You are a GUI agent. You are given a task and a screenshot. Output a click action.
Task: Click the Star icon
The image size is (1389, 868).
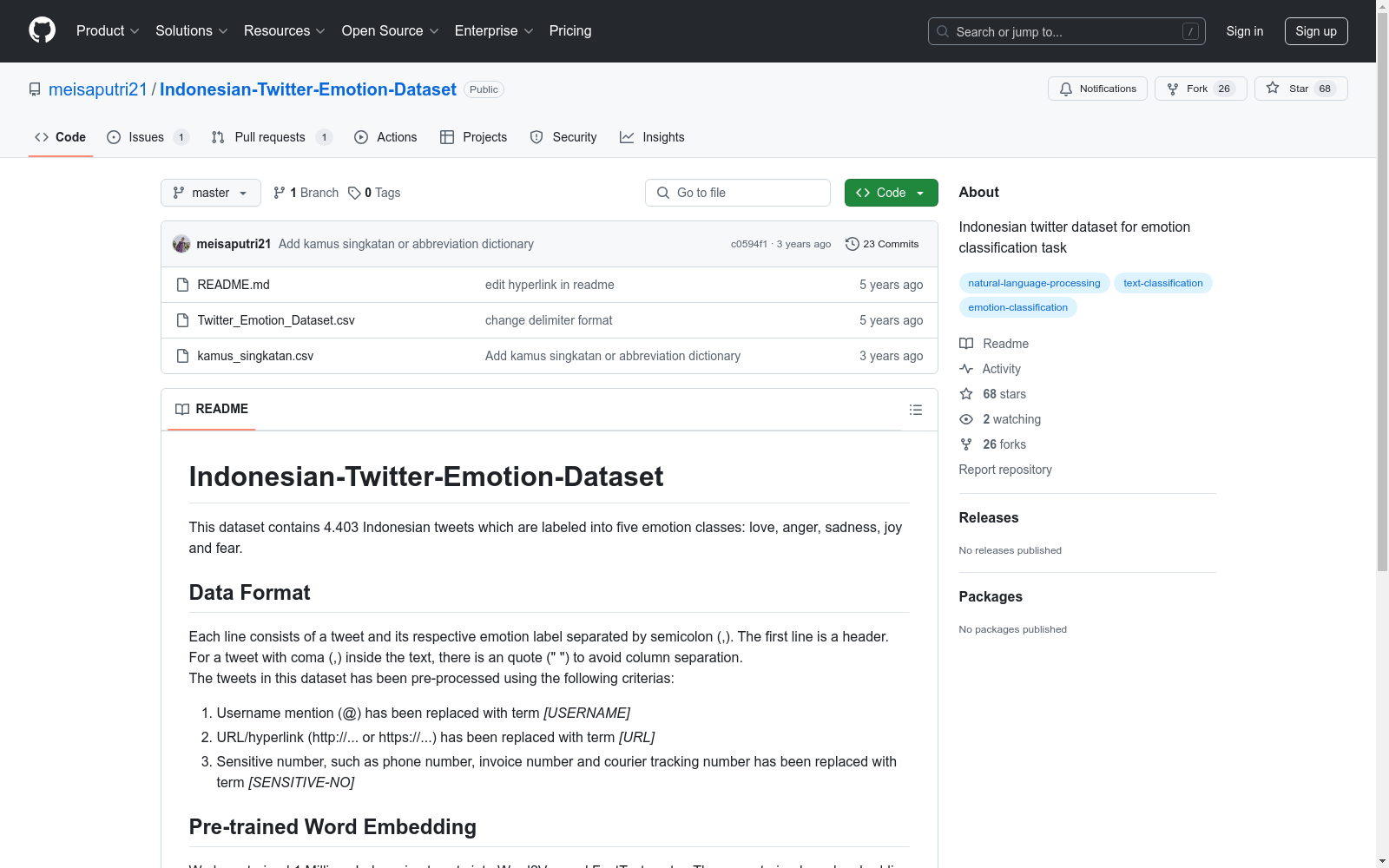pos(1273,88)
